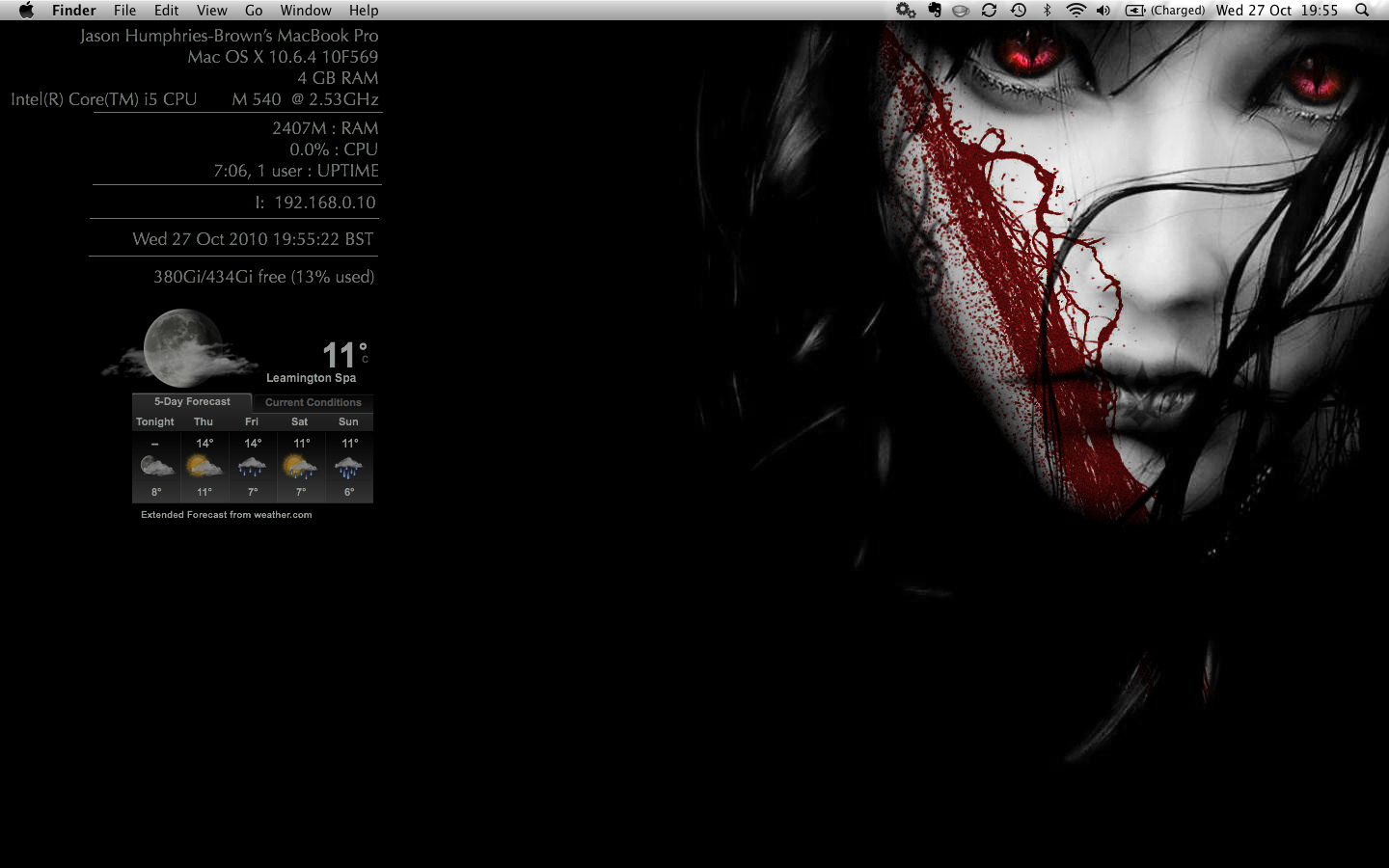Open Spotlight search magnifier
This screenshot has width=1389, height=868.
click(x=1362, y=10)
